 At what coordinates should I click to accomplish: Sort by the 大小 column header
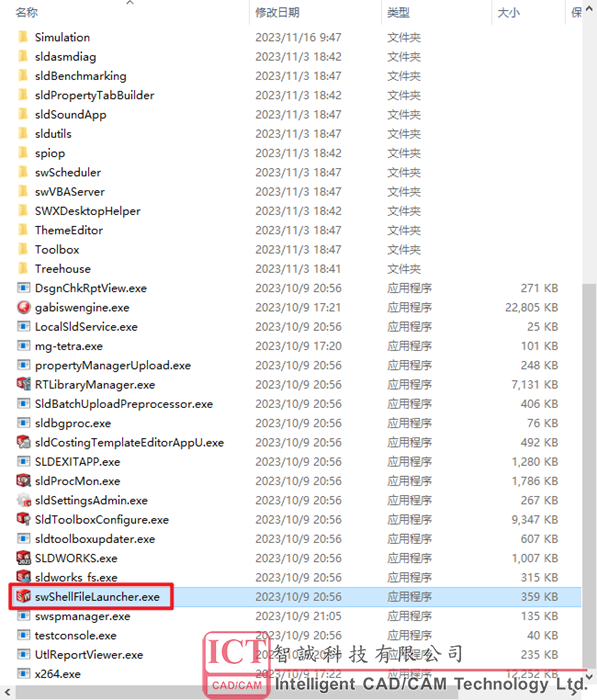(x=509, y=12)
